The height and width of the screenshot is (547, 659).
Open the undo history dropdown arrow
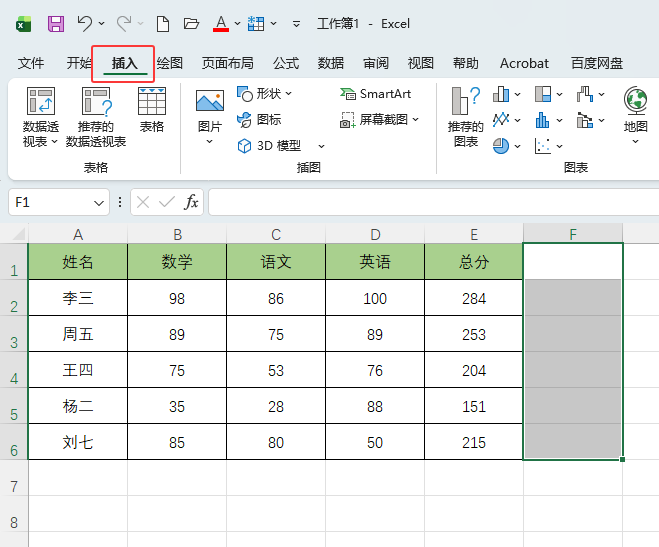point(101,24)
